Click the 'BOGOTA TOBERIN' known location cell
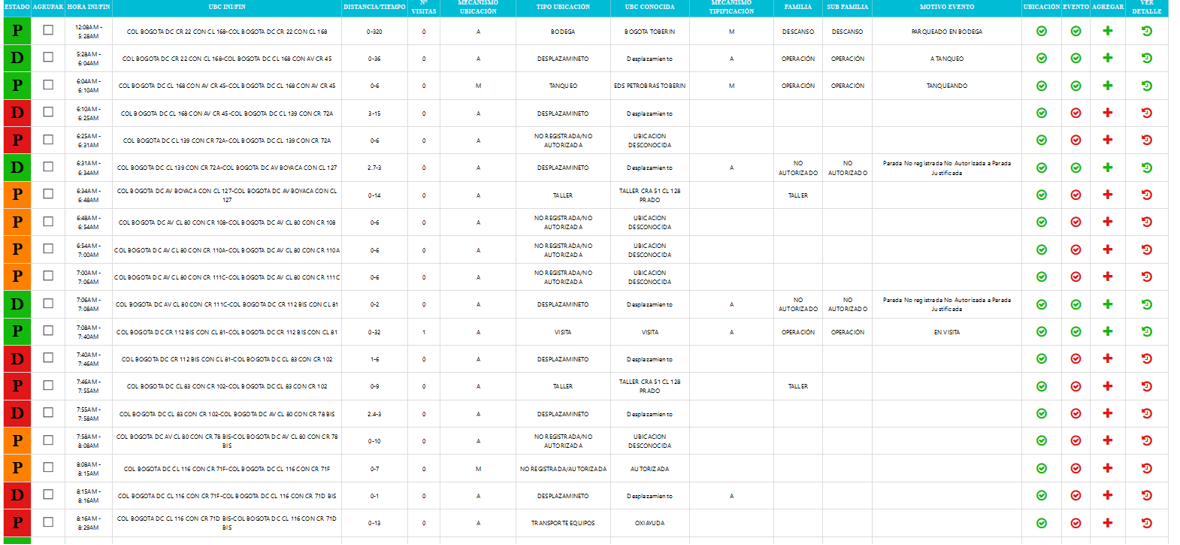Screen dimensions: 1180x545 pyautogui.click(x=649, y=32)
